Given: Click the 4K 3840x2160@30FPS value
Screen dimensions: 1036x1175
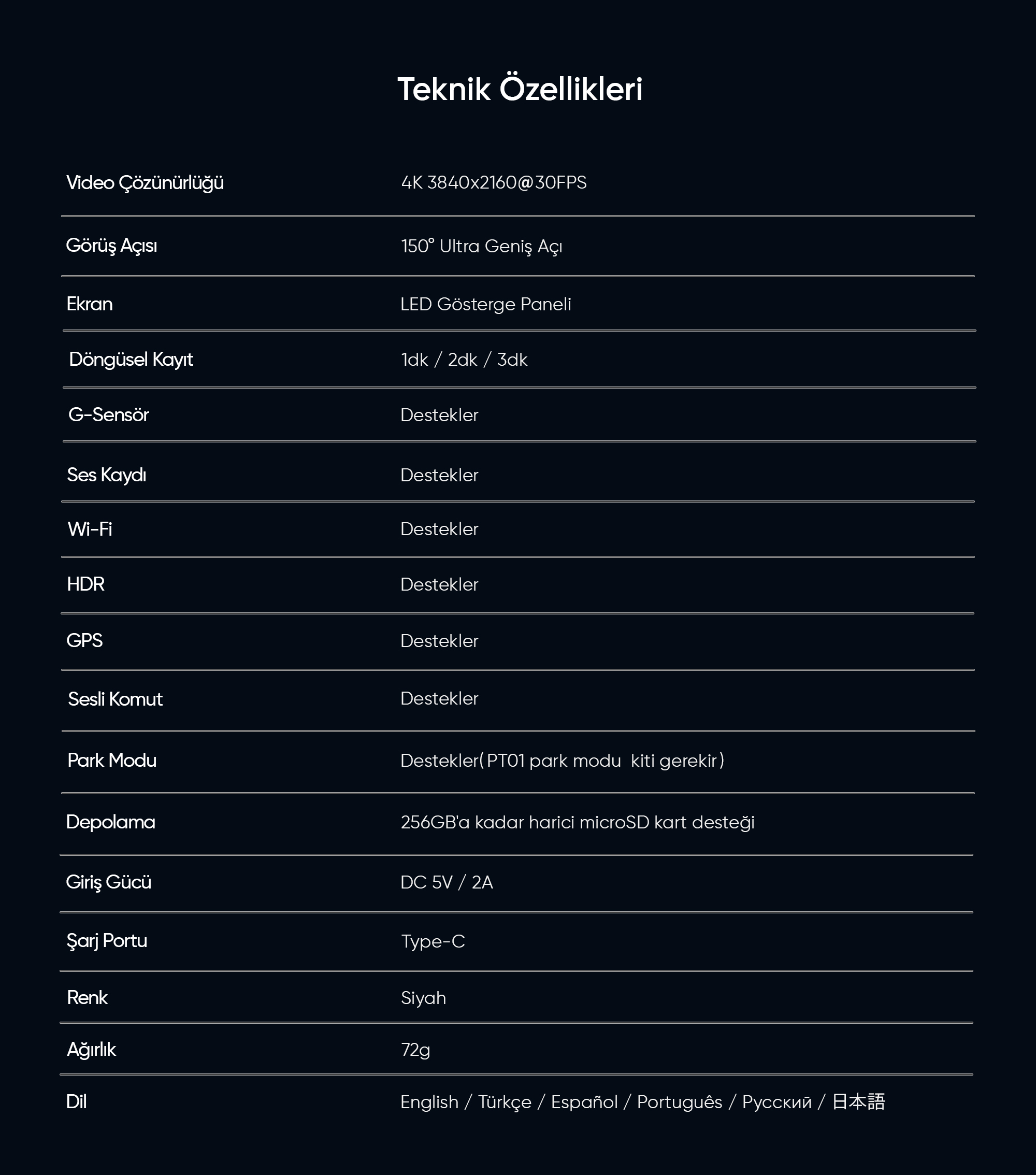Looking at the screenshot, I should (x=494, y=183).
